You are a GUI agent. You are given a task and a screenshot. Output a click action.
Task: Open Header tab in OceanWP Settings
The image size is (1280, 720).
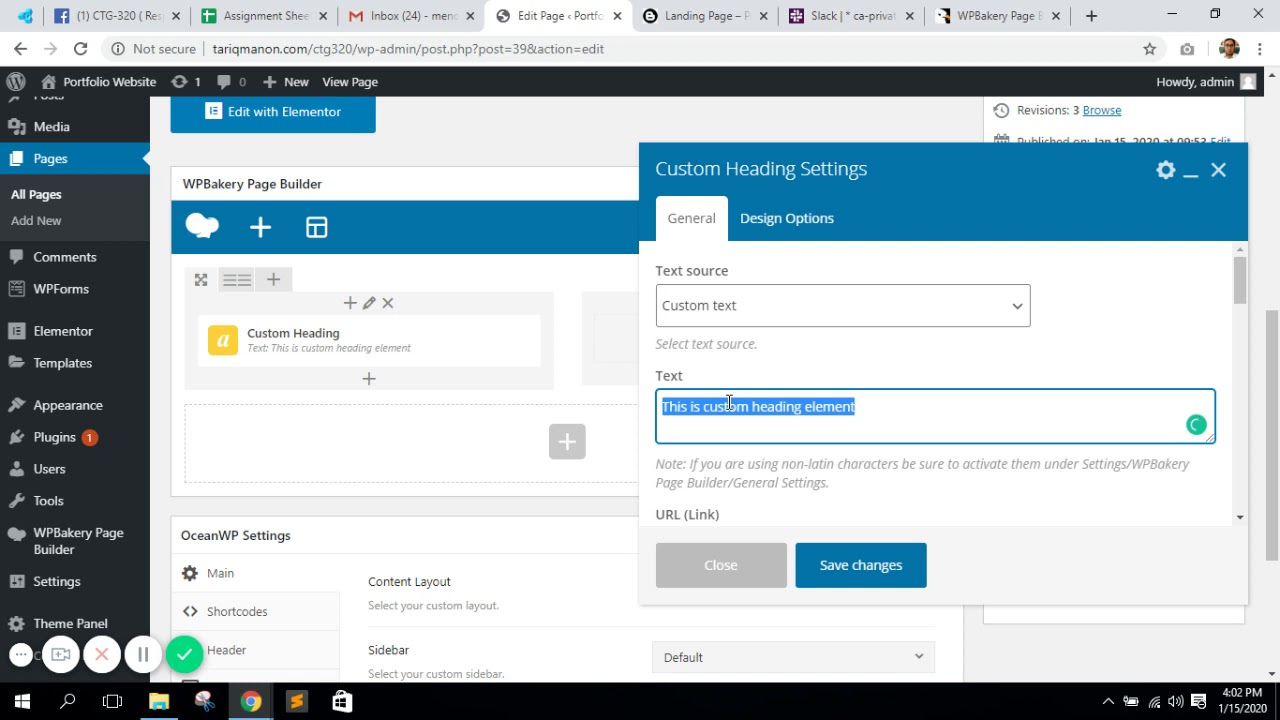256,650
